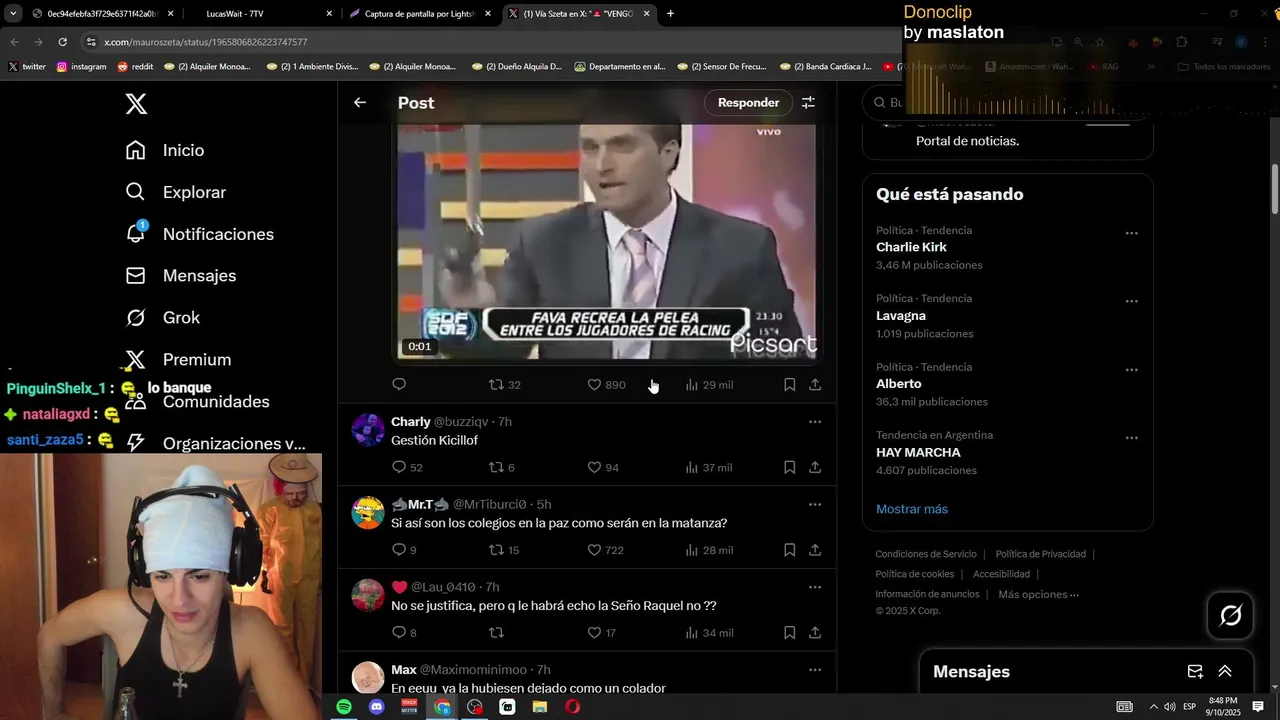Open Discord from the taskbar
This screenshot has width=1280, height=720.
[377, 707]
